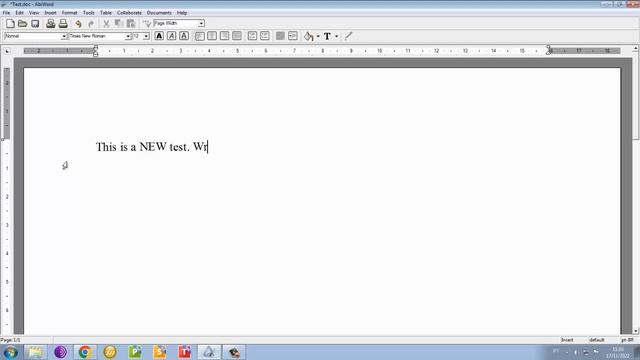Open the green P taskbar app
This screenshot has width=640, height=360.
(135, 352)
